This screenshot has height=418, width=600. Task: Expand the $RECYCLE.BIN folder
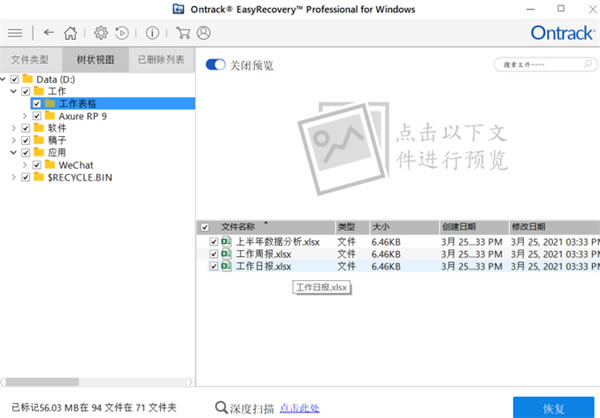[14, 177]
